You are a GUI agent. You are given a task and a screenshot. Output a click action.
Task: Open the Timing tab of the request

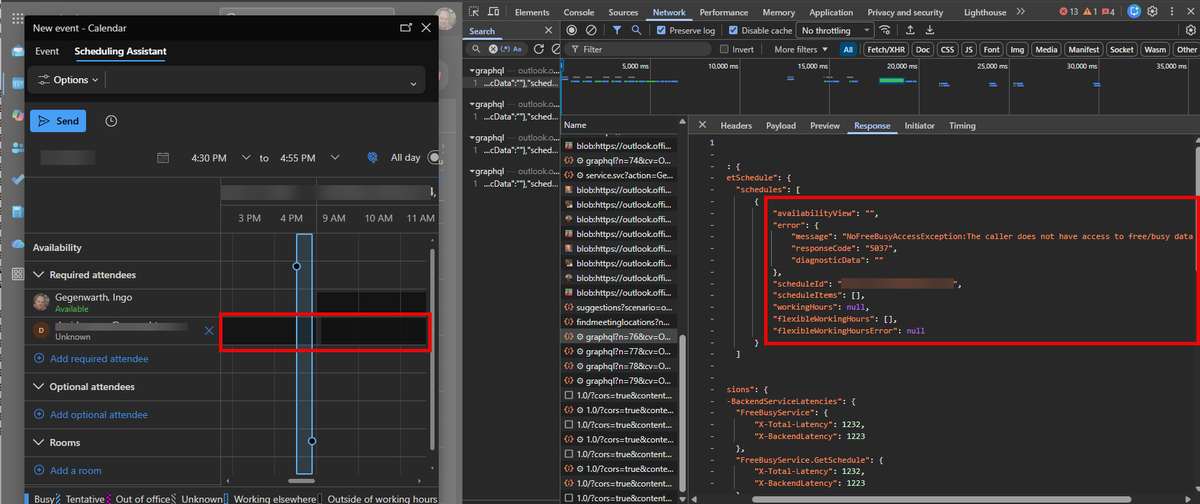coord(962,126)
